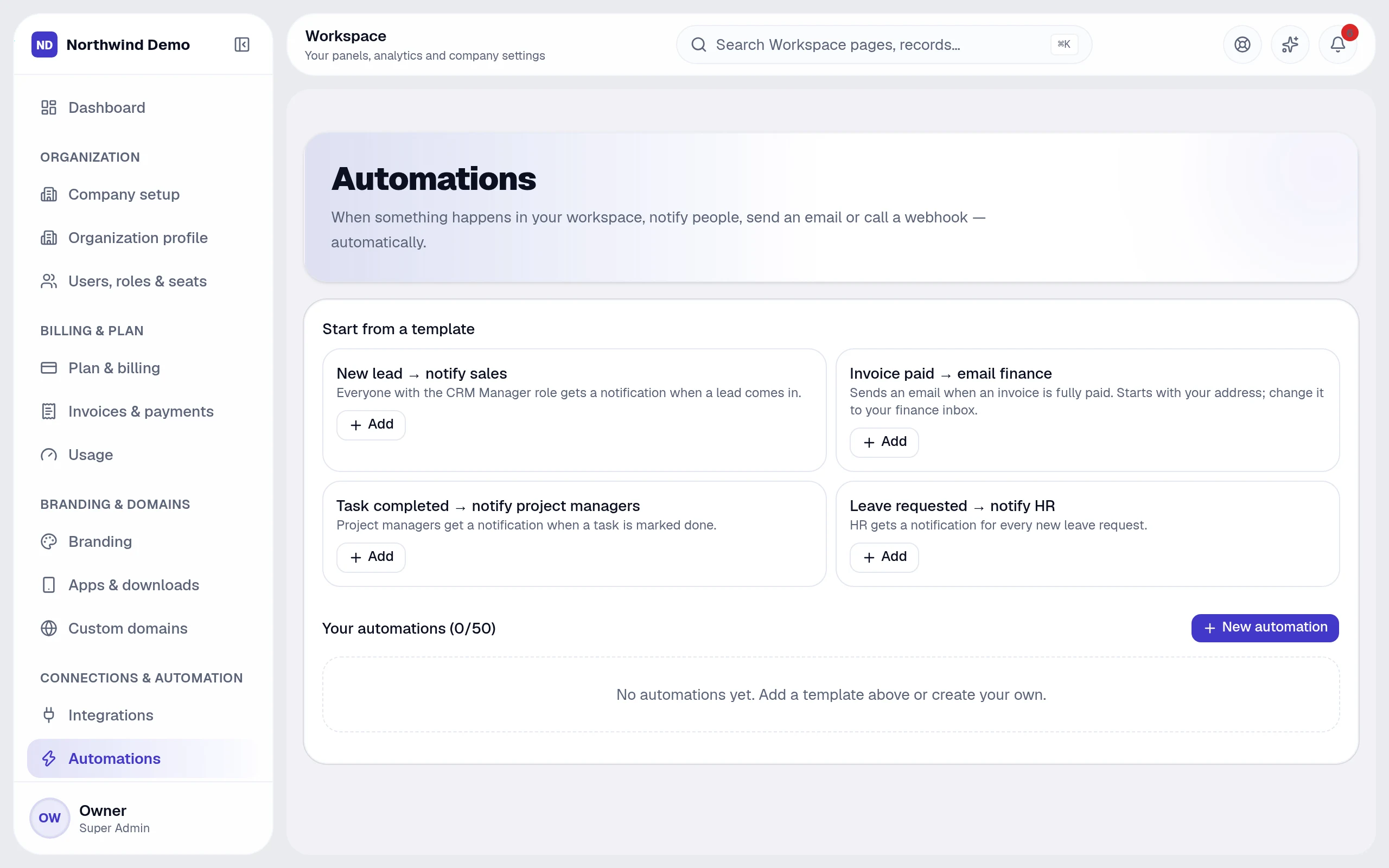The image size is (1389, 868).
Task: Click the Northwind Demo workspace name
Action: click(128, 45)
